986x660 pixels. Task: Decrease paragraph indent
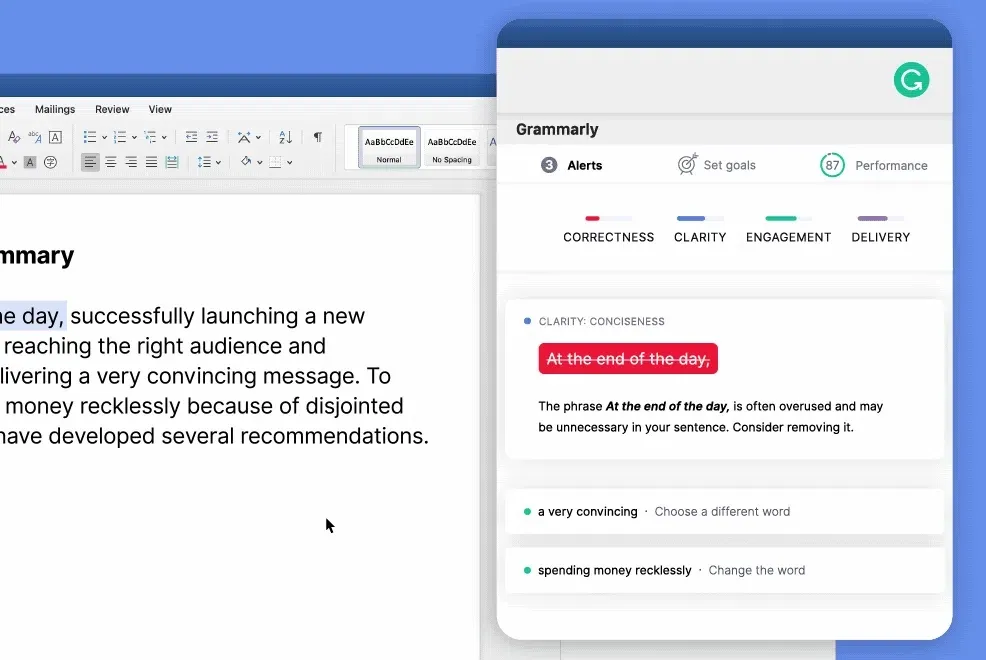click(x=191, y=137)
